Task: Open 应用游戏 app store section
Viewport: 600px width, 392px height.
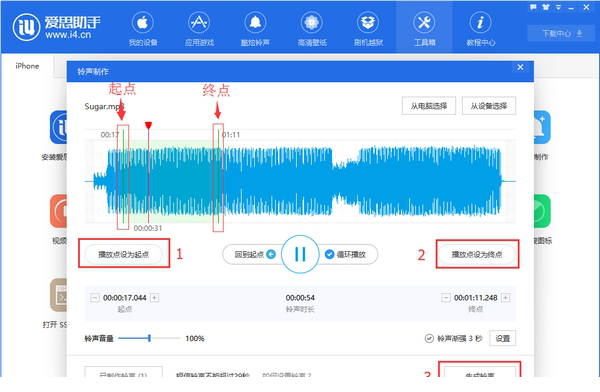Action: (199, 29)
